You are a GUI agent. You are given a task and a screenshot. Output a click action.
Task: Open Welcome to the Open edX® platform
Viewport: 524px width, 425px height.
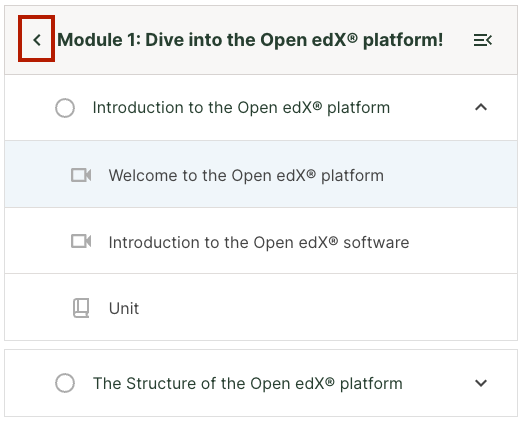[246, 175]
